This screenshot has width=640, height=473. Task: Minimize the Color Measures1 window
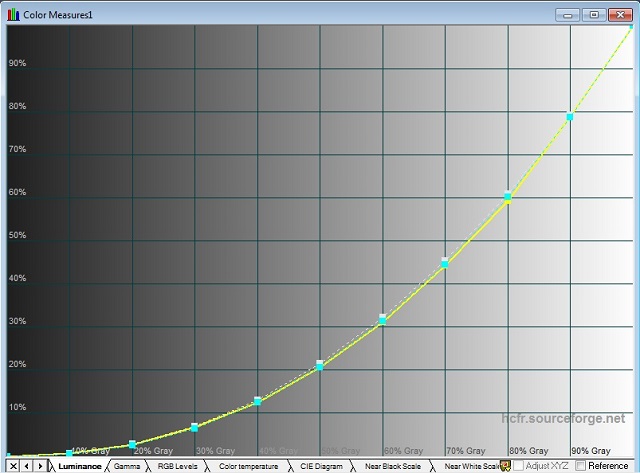point(567,15)
